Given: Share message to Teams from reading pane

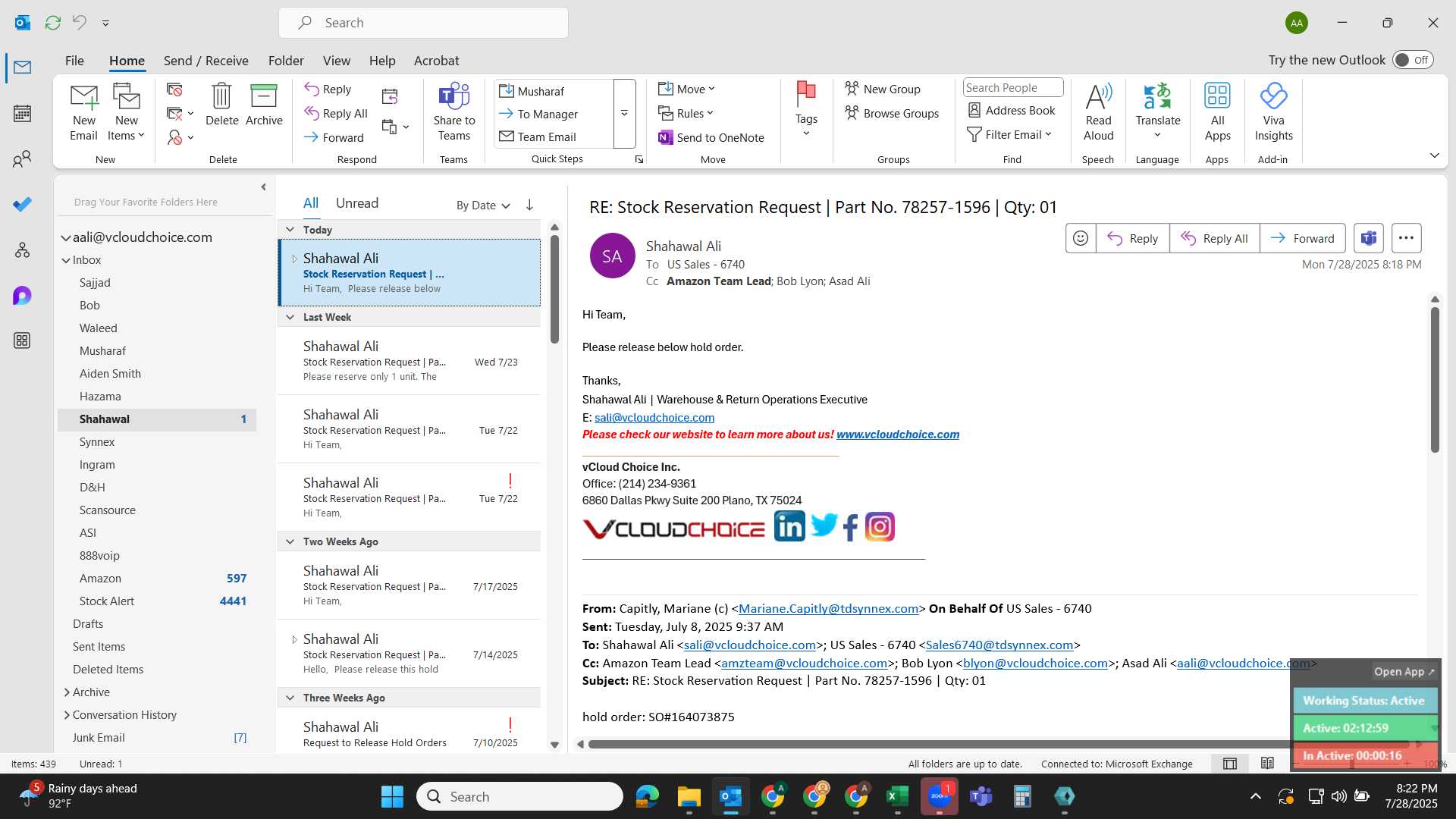Looking at the screenshot, I should pos(1369,238).
